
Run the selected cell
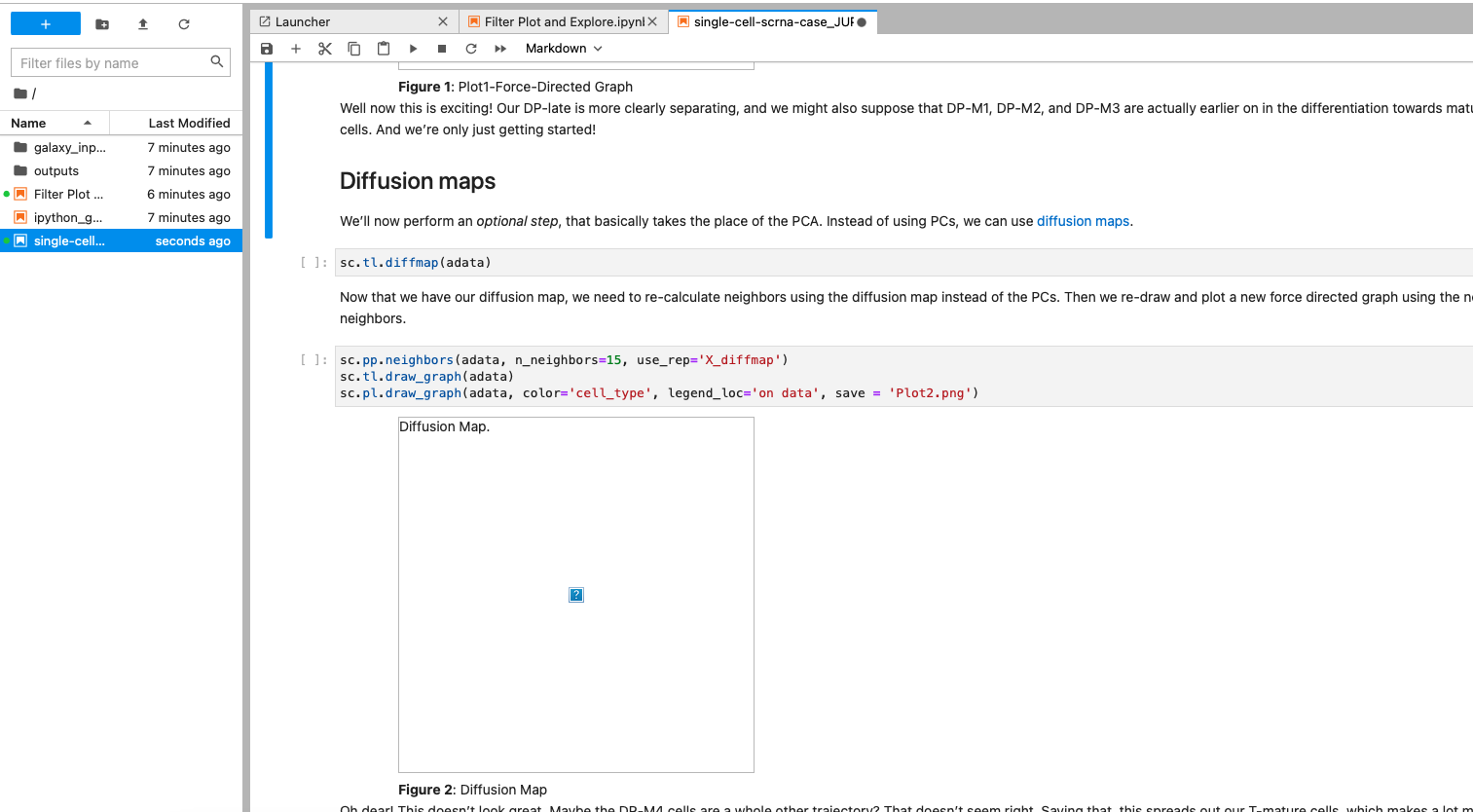click(x=412, y=48)
